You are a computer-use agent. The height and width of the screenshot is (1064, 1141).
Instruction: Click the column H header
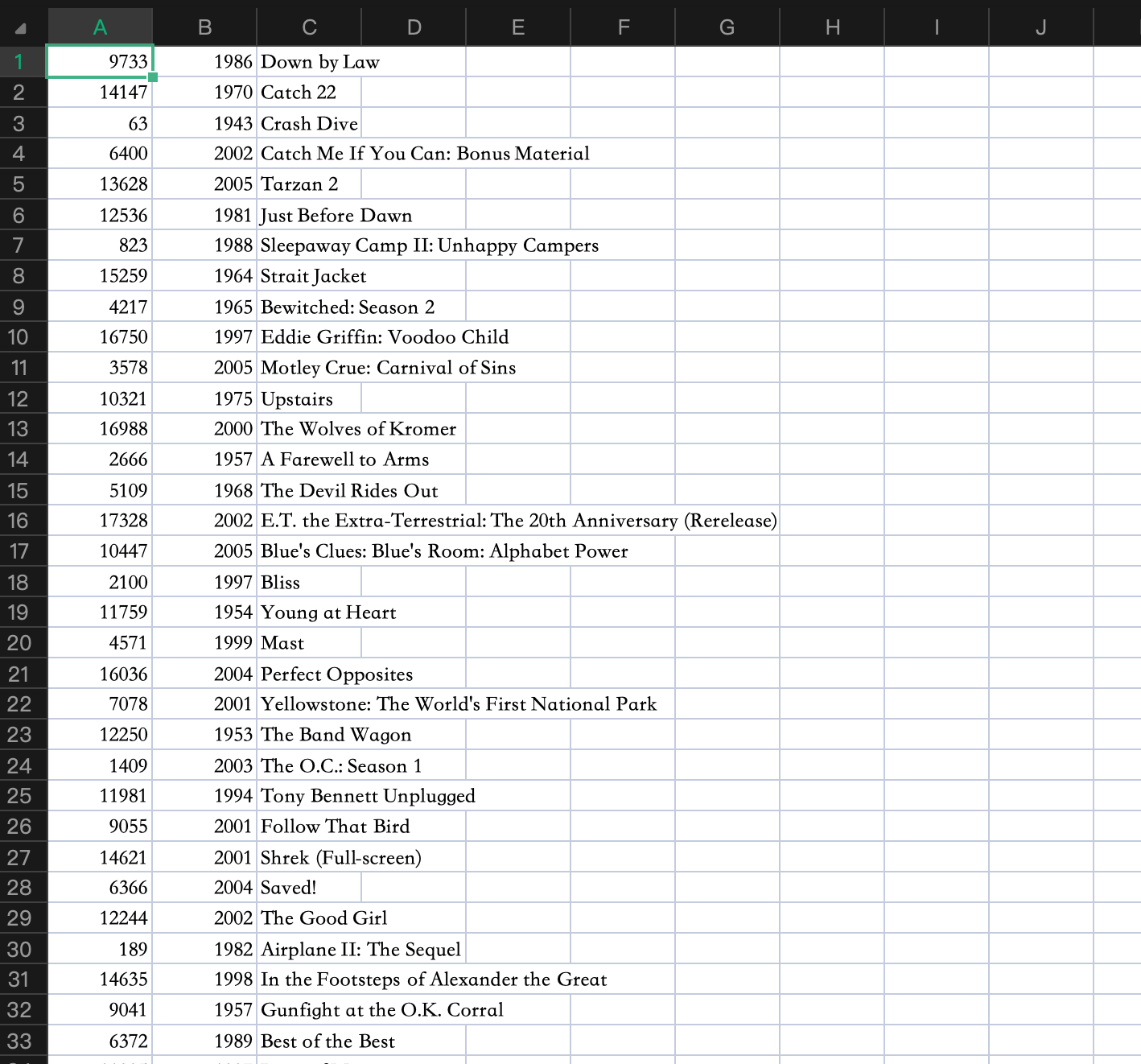pos(832,27)
